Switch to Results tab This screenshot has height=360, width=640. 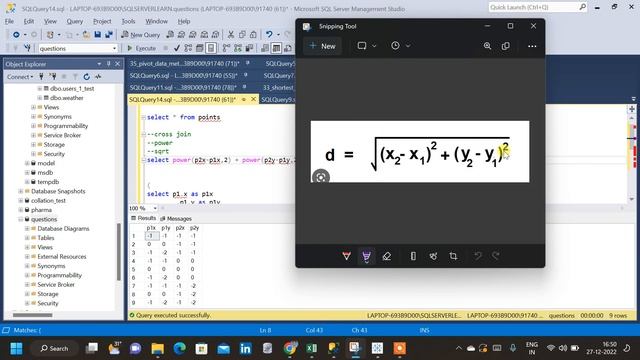tap(143, 218)
